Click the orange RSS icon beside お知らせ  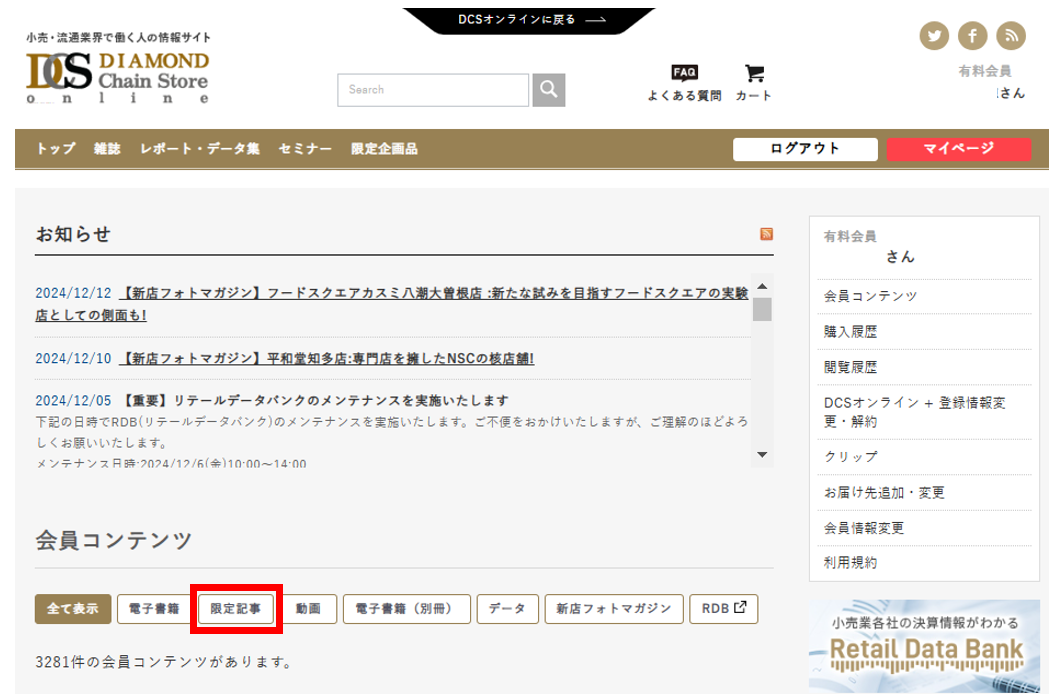pos(767,234)
